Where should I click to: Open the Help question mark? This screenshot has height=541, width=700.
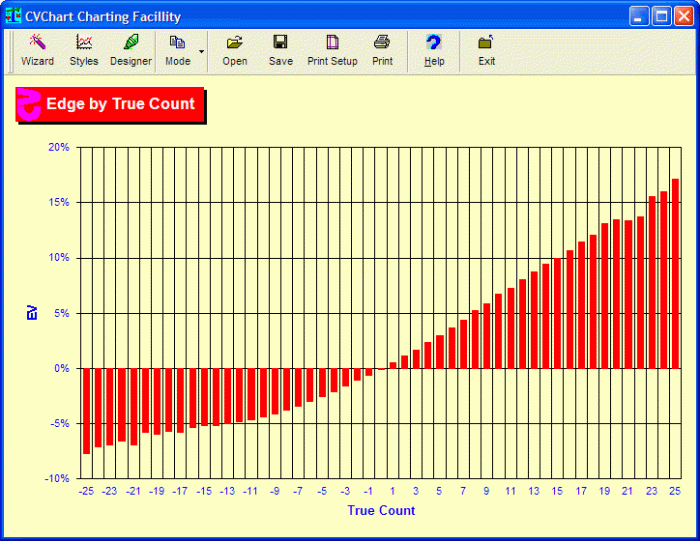point(434,49)
